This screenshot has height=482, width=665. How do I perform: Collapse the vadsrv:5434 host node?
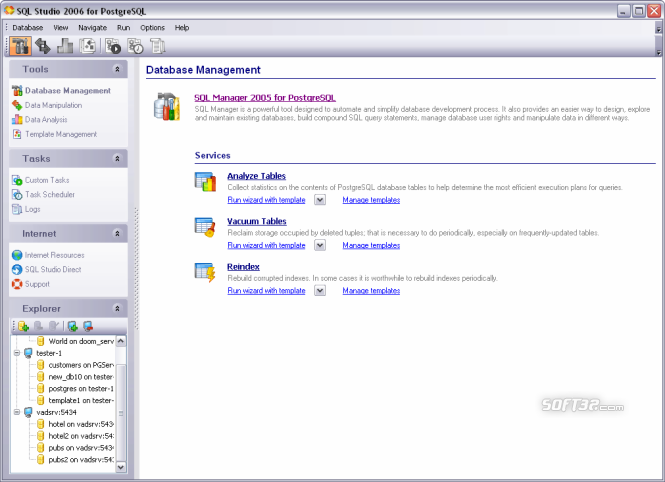point(17,412)
